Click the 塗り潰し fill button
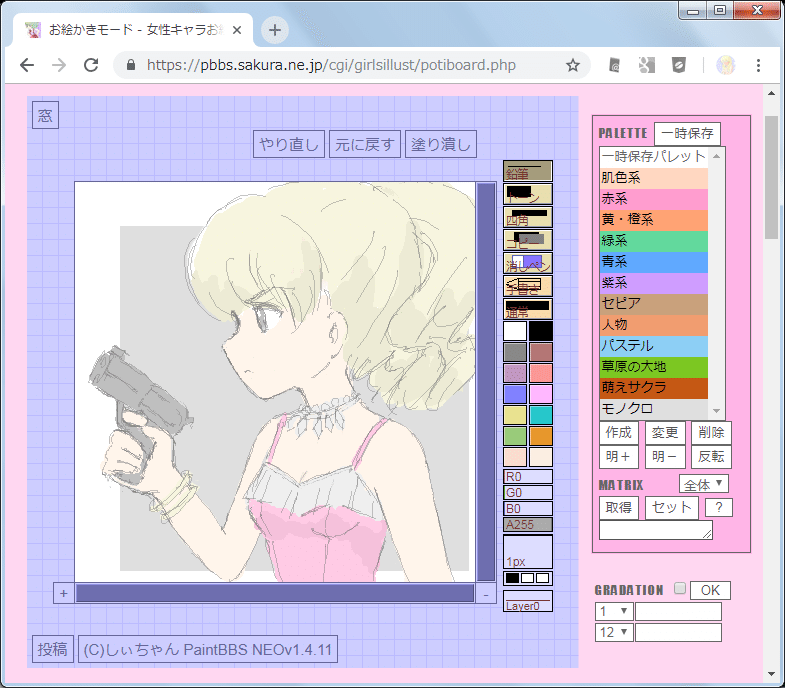This screenshot has height=688, width=785. click(441, 144)
